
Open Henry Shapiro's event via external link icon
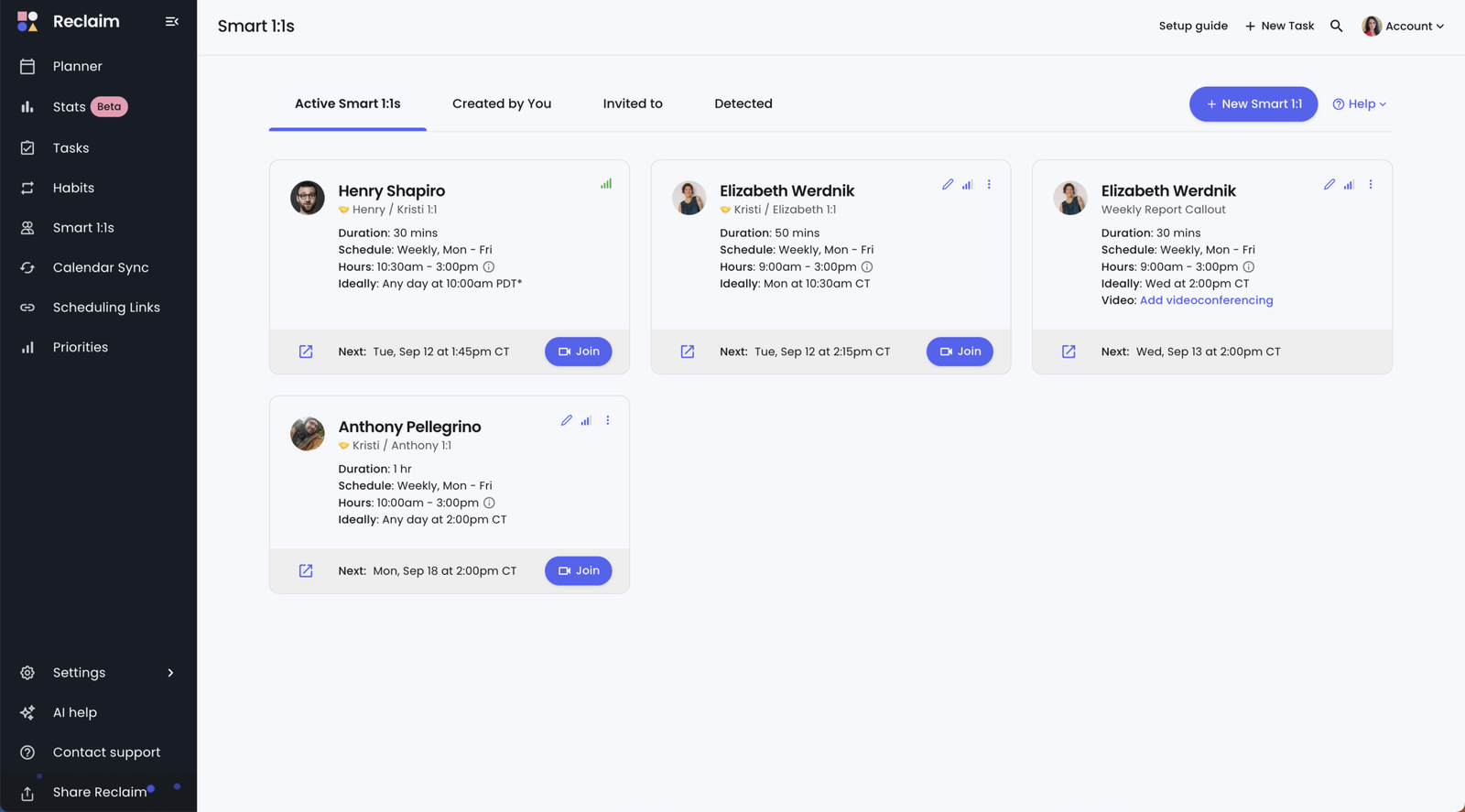pyautogui.click(x=306, y=352)
